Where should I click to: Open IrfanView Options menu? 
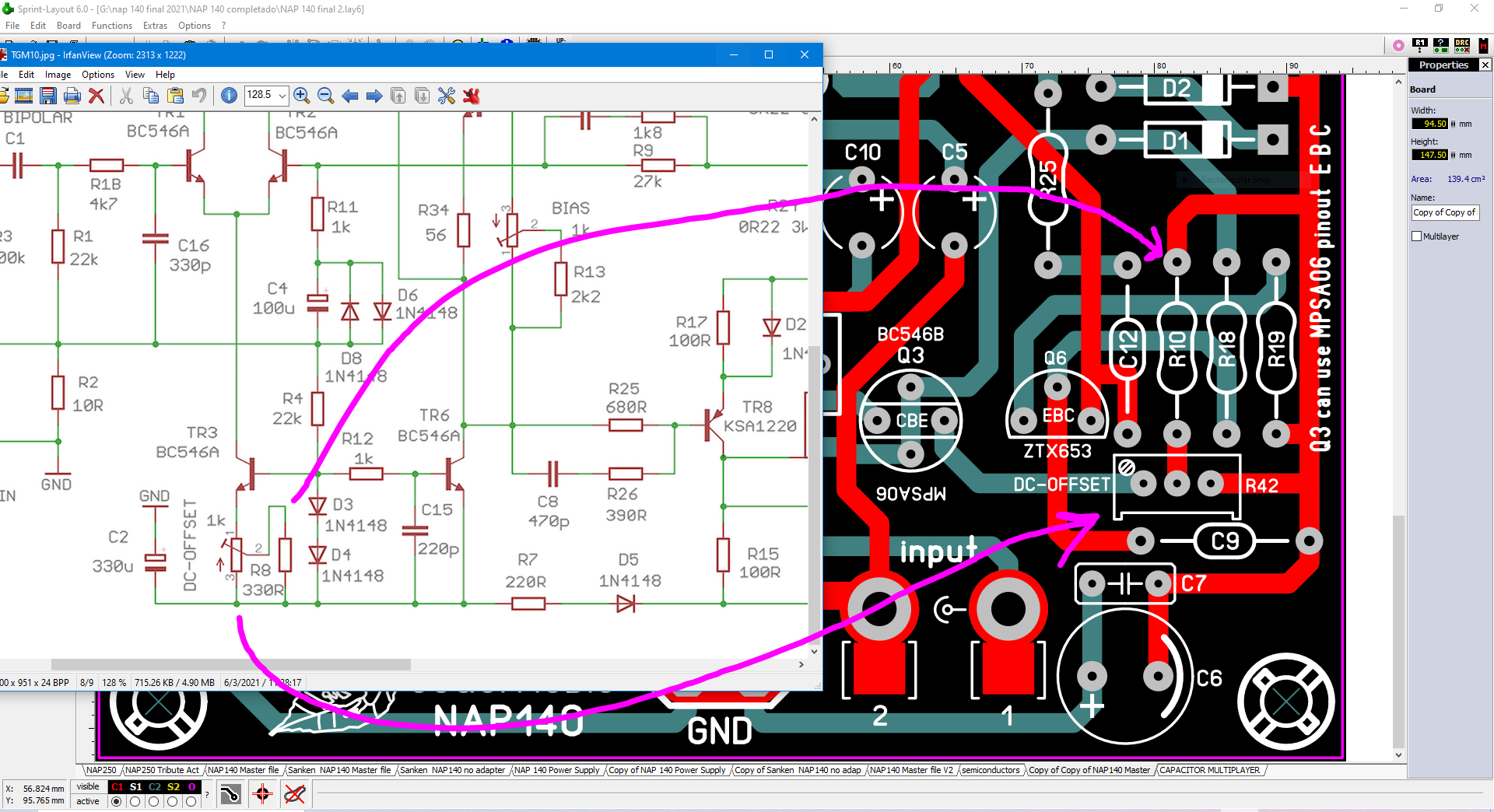pyautogui.click(x=98, y=75)
